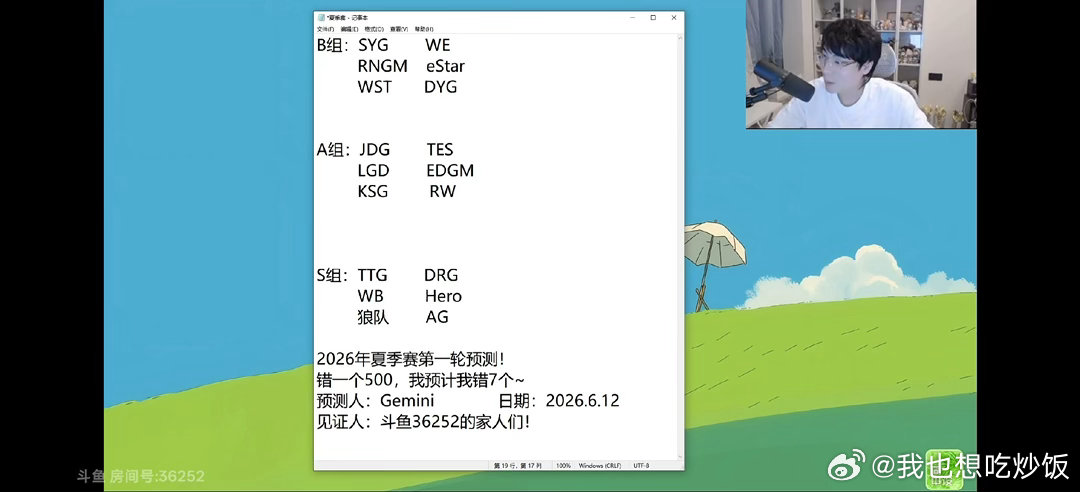1080x492 pixels.
Task: Click the text SYG in B组
Action: click(373, 45)
